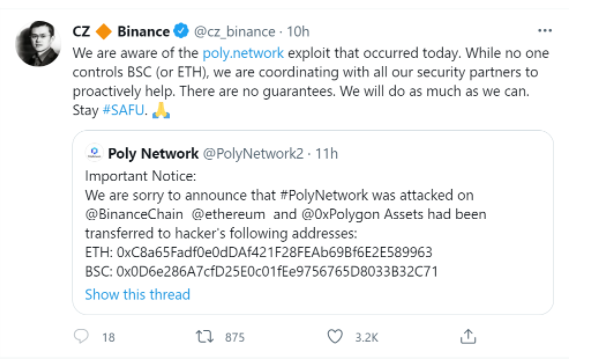Open CZ's profile picture
597x363 pixels.
pyautogui.click(x=38, y=43)
